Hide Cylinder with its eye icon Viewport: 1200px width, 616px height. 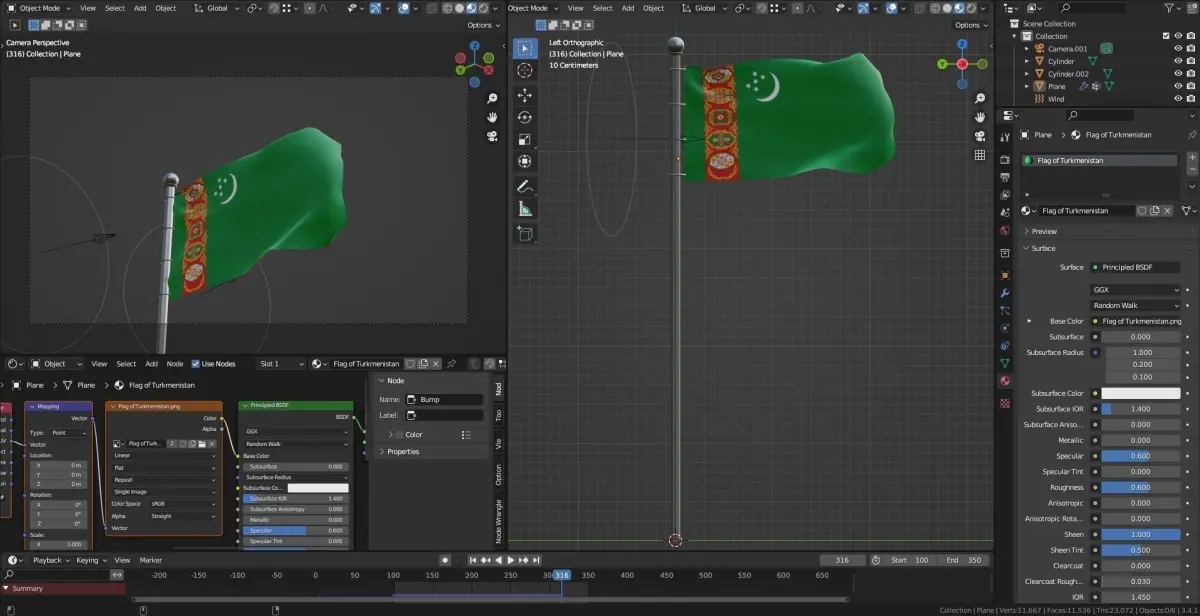(1177, 61)
